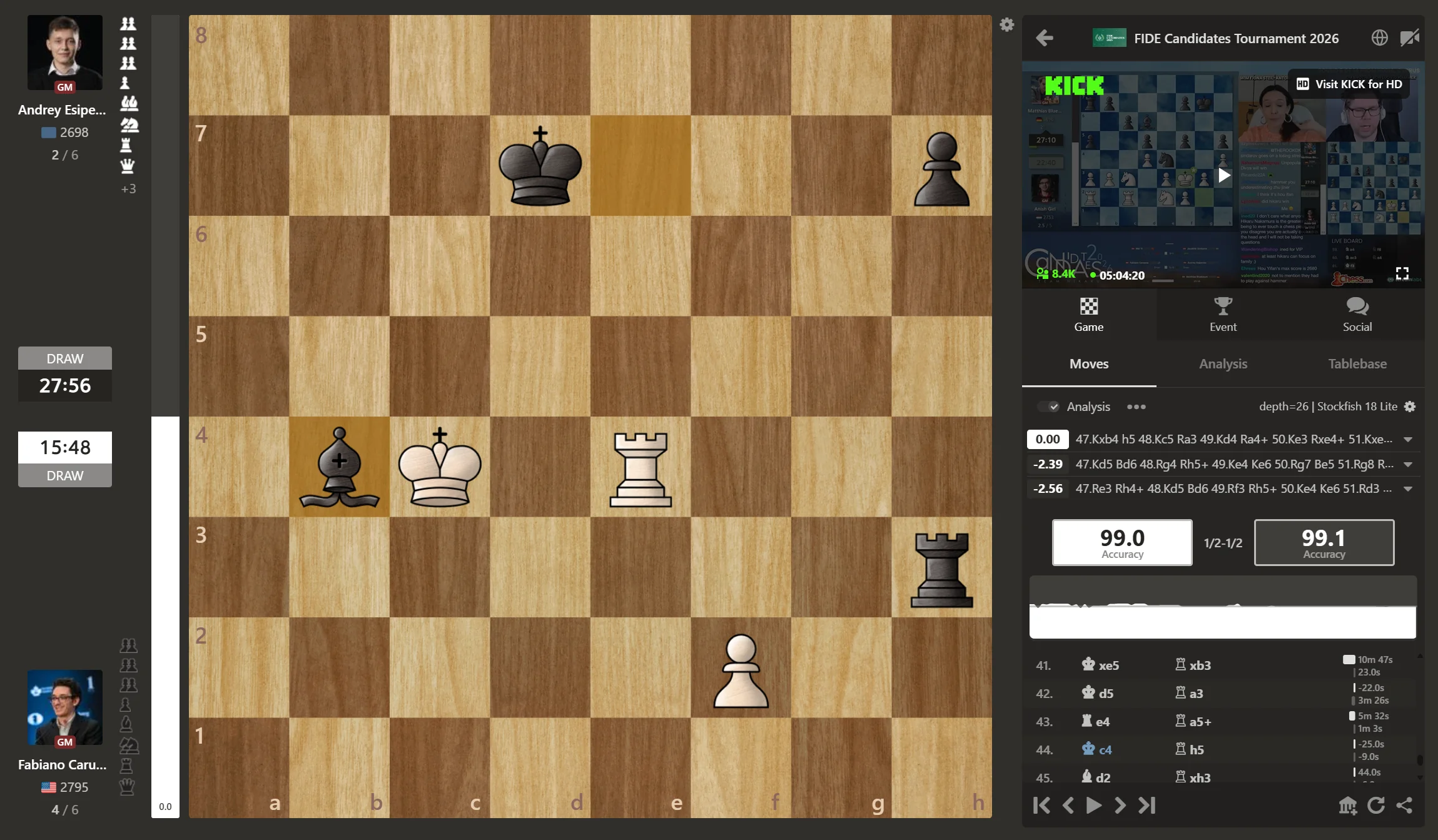Save game to library with the archive icon

(x=1347, y=806)
